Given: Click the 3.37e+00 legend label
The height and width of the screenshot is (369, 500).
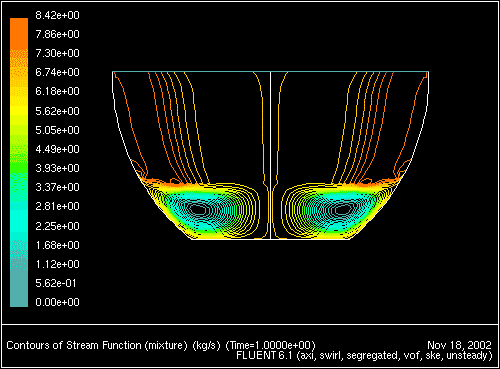Looking at the screenshot, I should click(x=57, y=187).
